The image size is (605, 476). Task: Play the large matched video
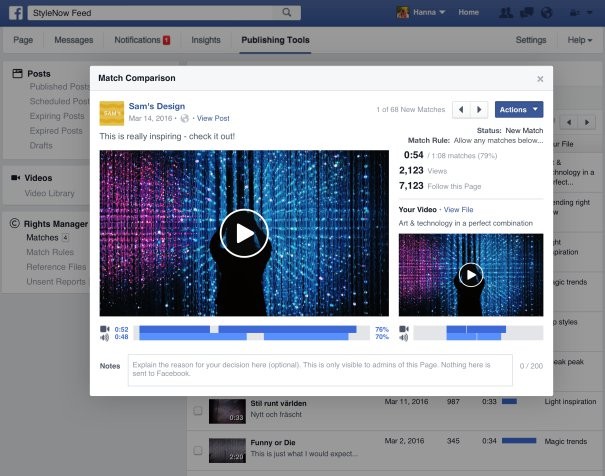point(244,233)
